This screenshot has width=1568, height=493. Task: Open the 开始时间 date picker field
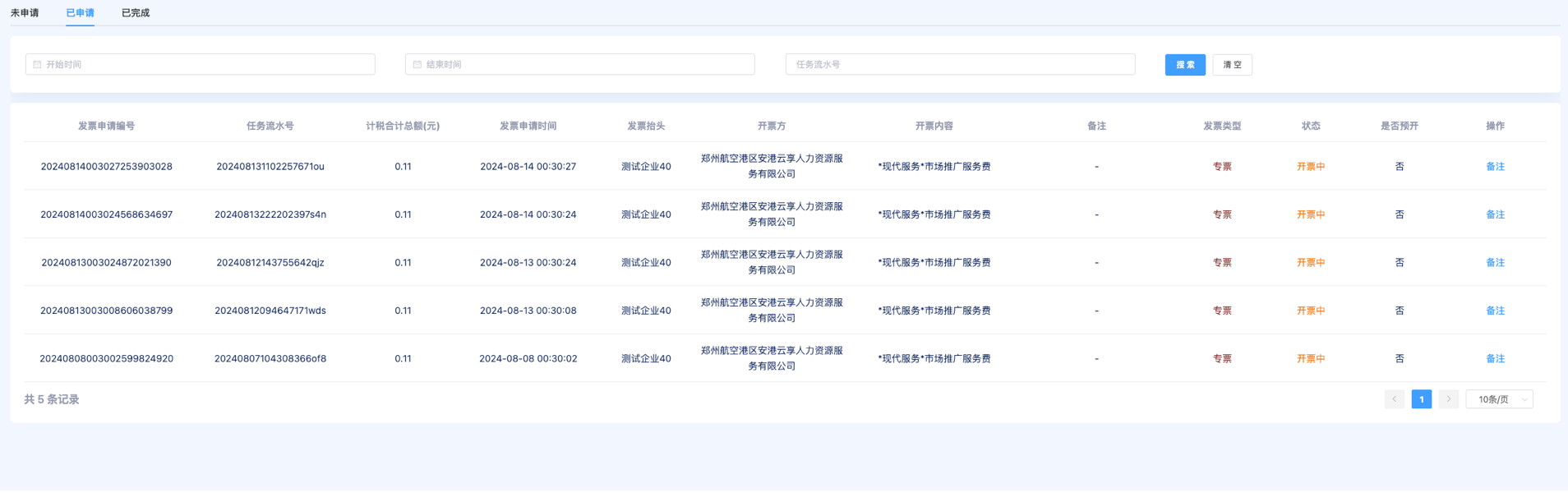pos(205,65)
